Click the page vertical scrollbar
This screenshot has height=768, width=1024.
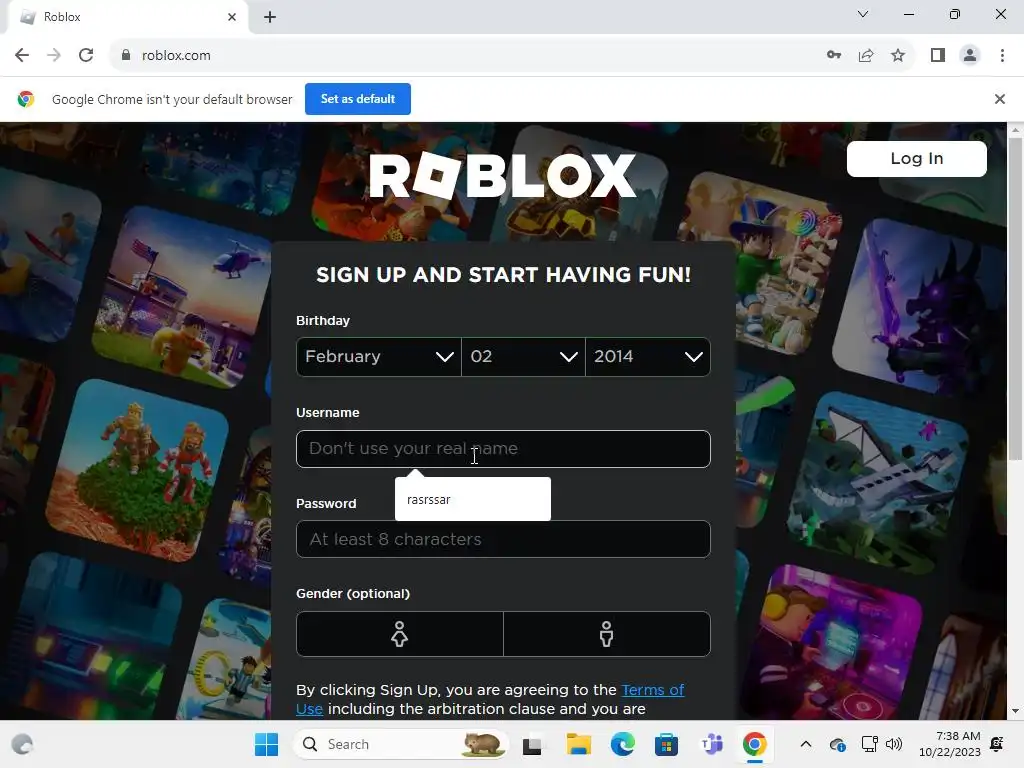[1015, 298]
